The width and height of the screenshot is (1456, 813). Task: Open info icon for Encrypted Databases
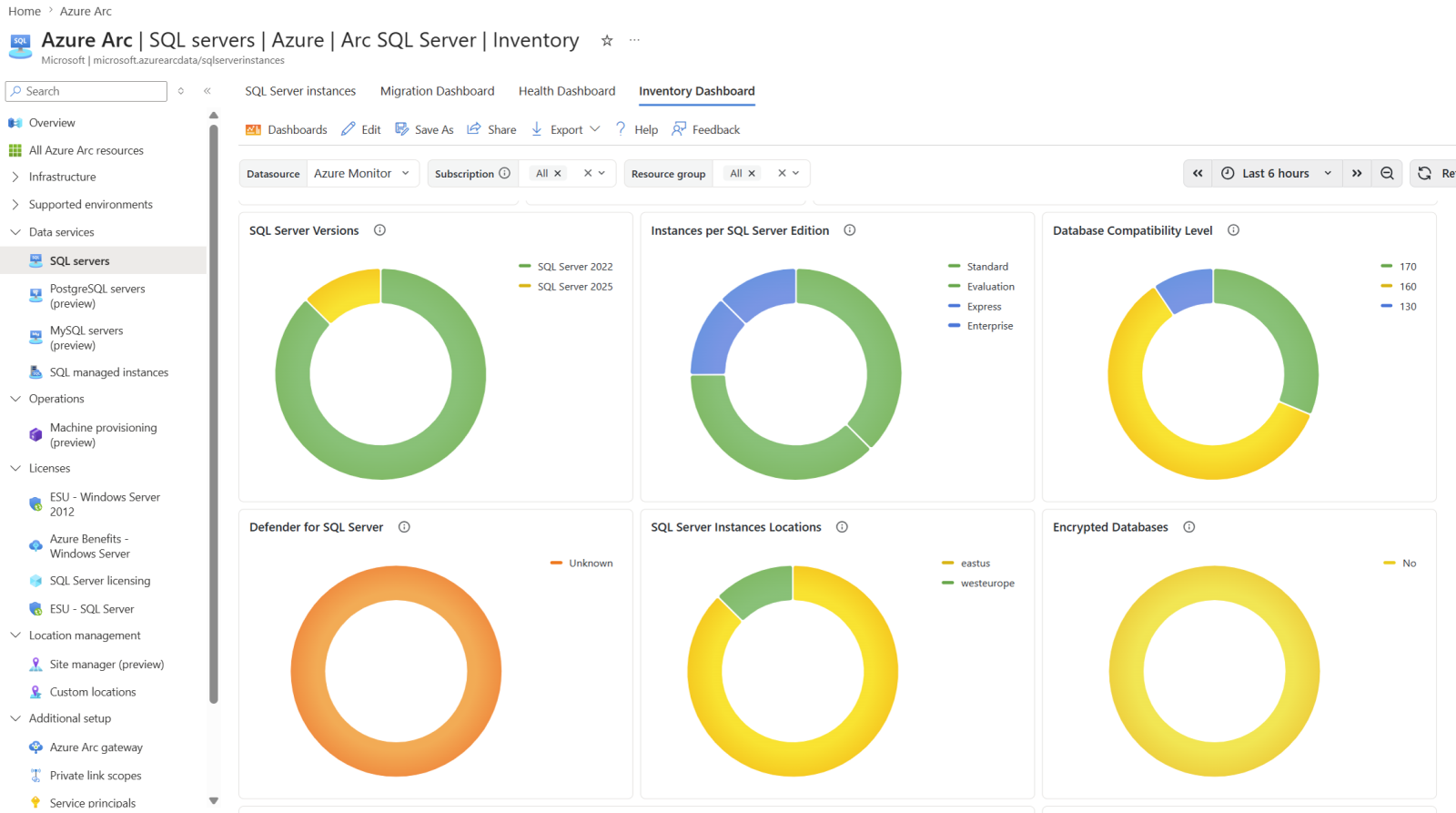pos(1189,527)
